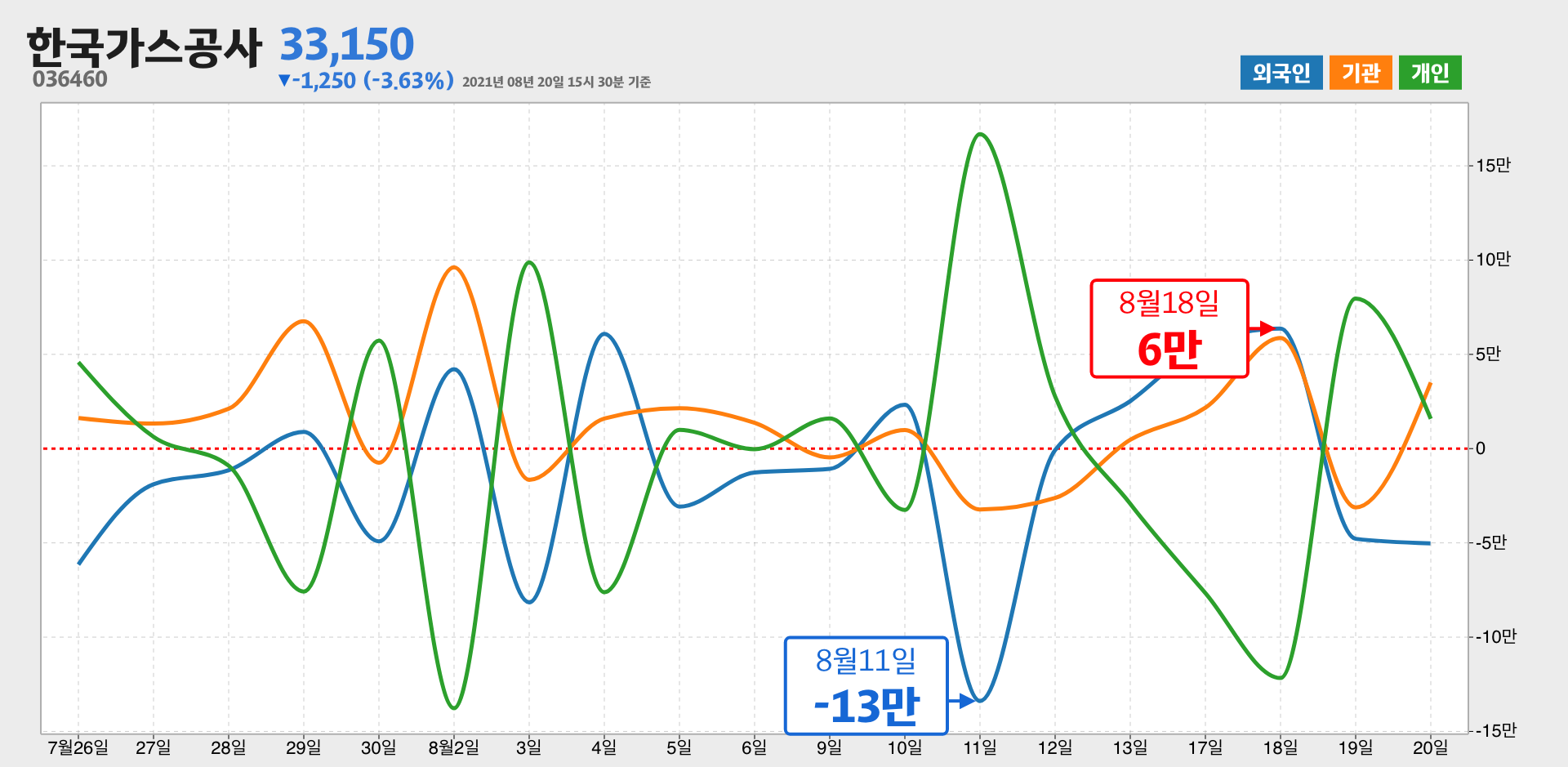1568x767 pixels.
Task: Click x-axis label 5일
Action: [679, 747]
